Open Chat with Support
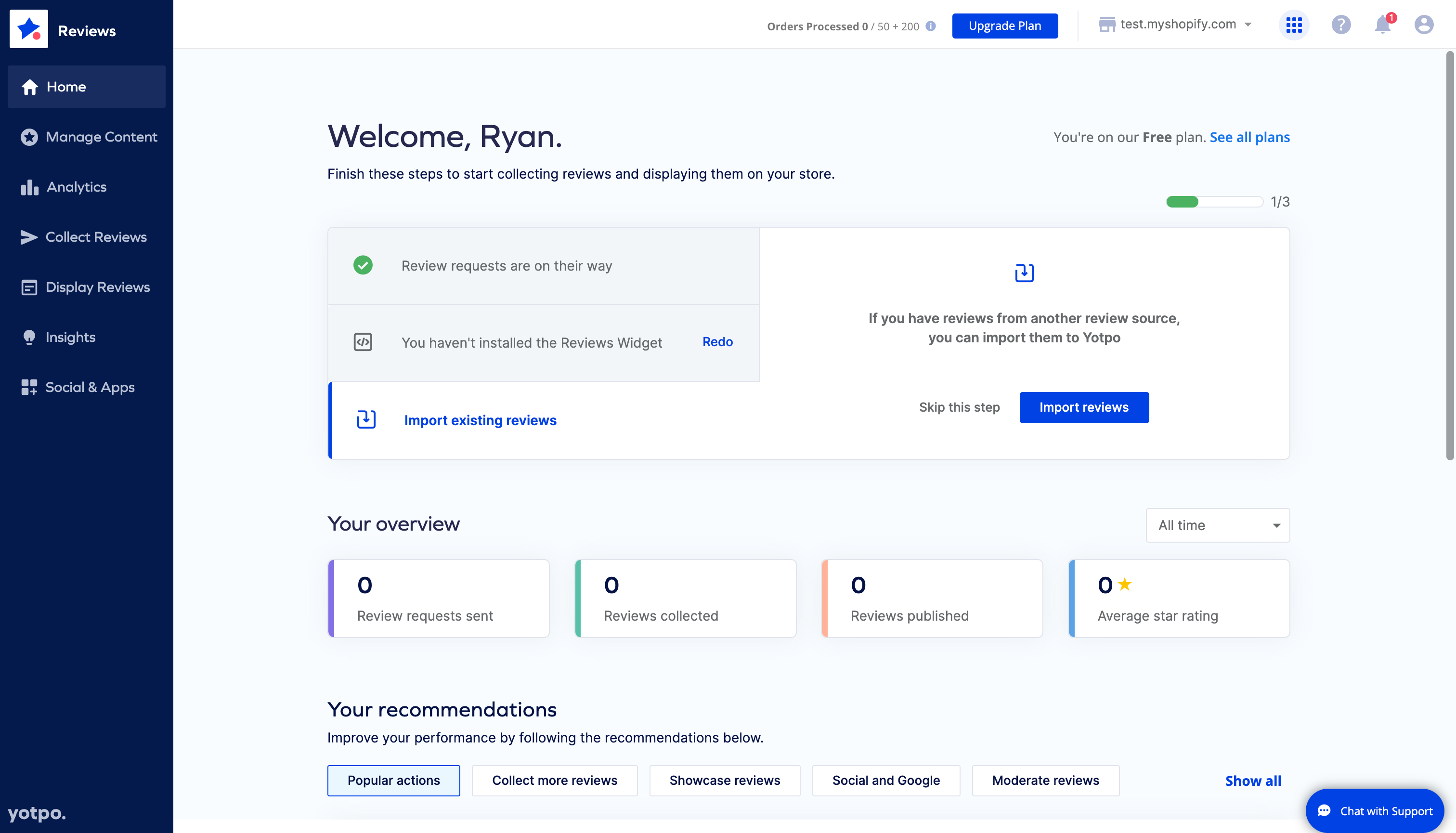Image resolution: width=1456 pixels, height=833 pixels. tap(1375, 811)
